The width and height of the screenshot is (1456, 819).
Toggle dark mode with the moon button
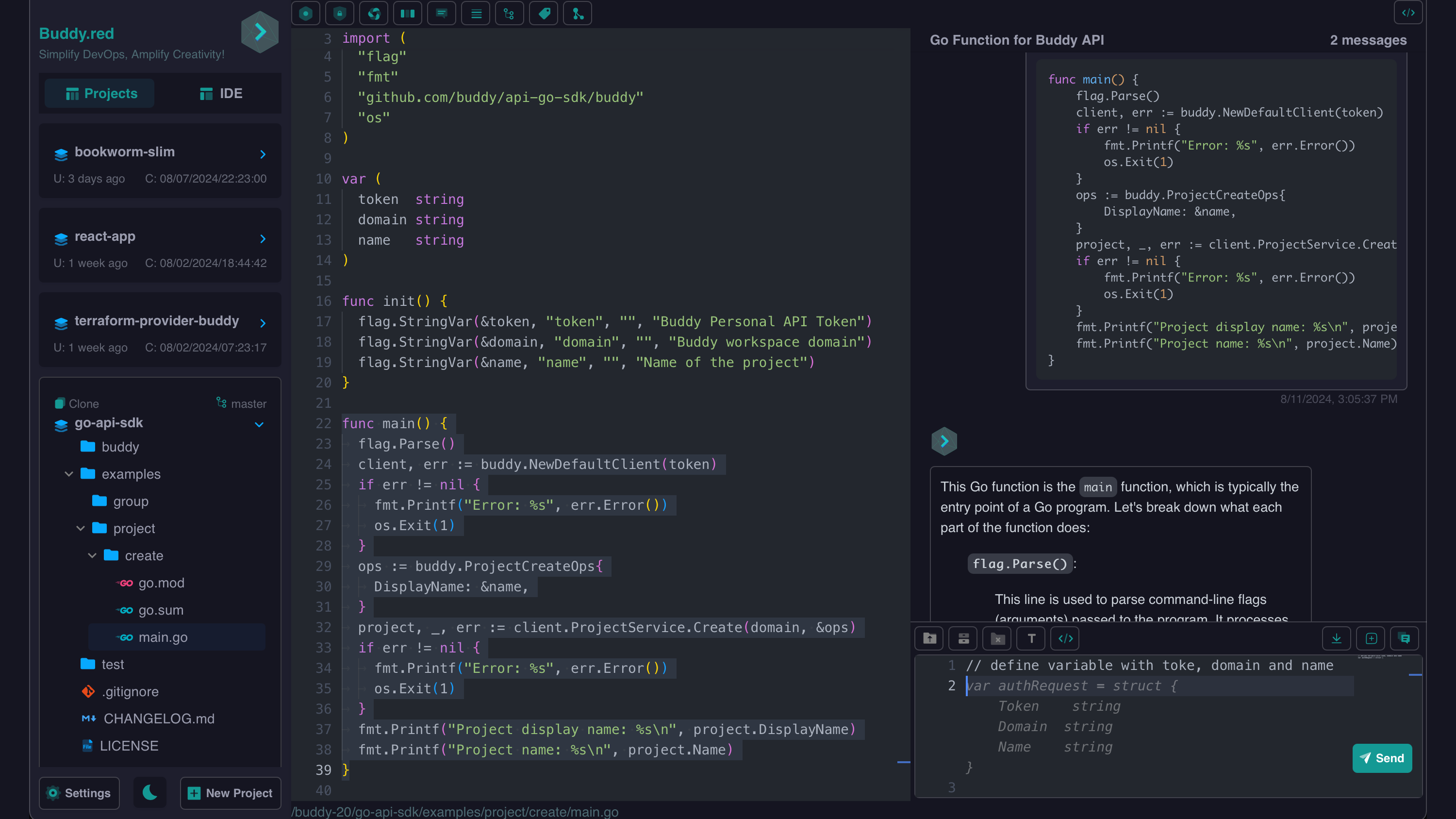(x=150, y=793)
